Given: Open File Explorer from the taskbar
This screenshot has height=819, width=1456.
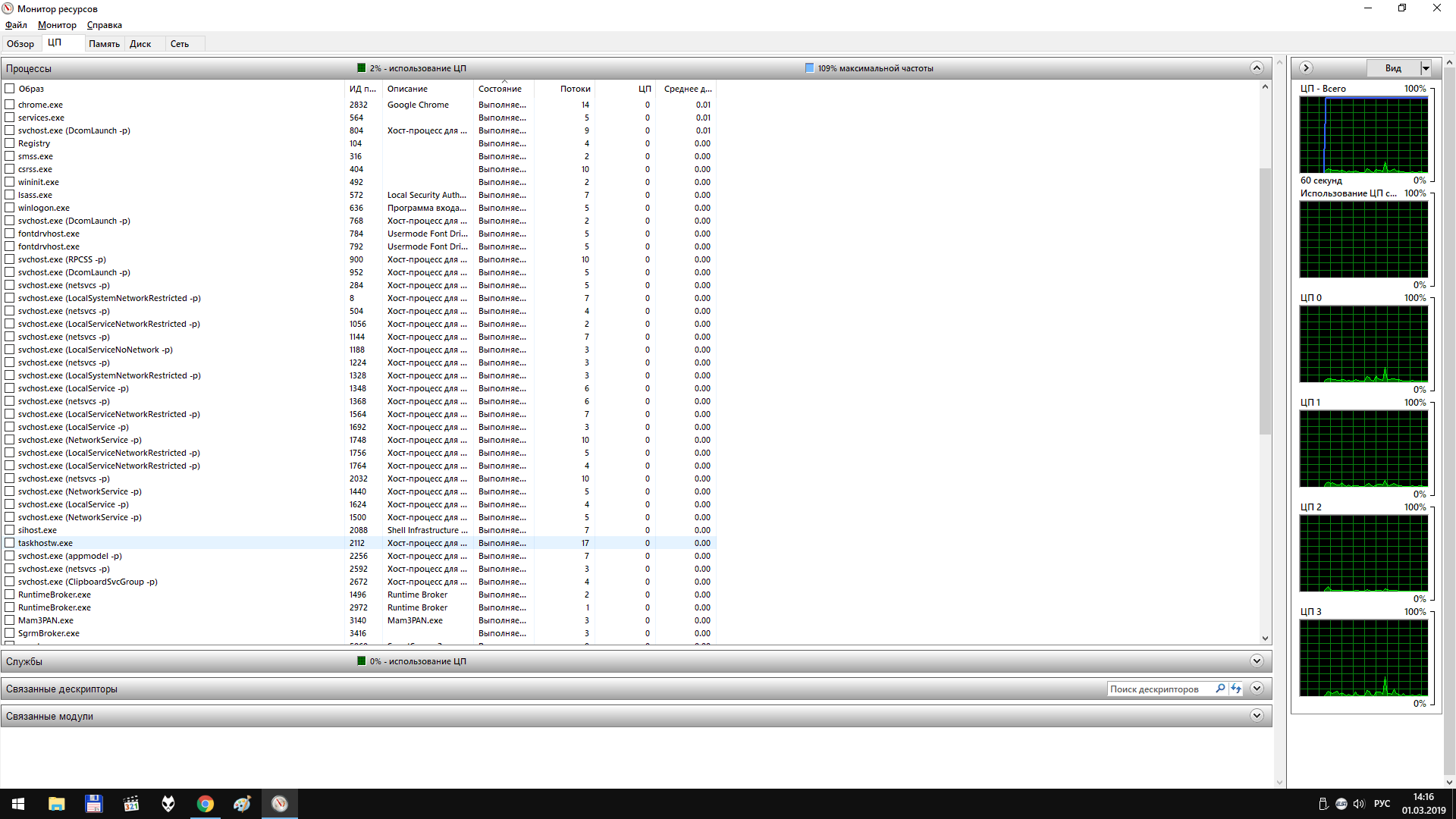Looking at the screenshot, I should point(57,804).
